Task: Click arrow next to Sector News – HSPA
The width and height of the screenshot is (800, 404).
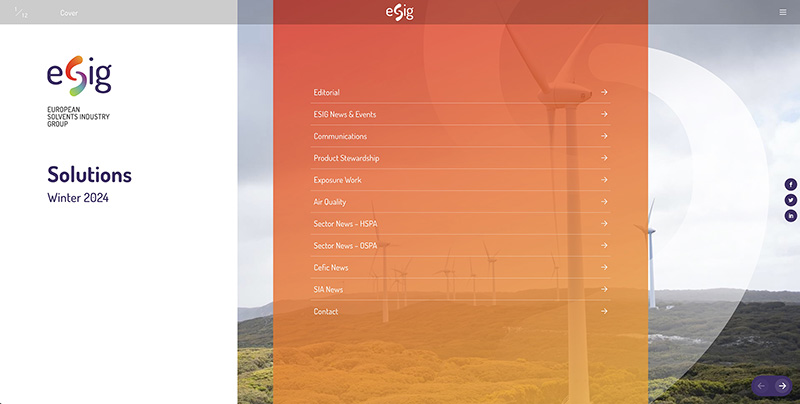Action: pyautogui.click(x=604, y=223)
